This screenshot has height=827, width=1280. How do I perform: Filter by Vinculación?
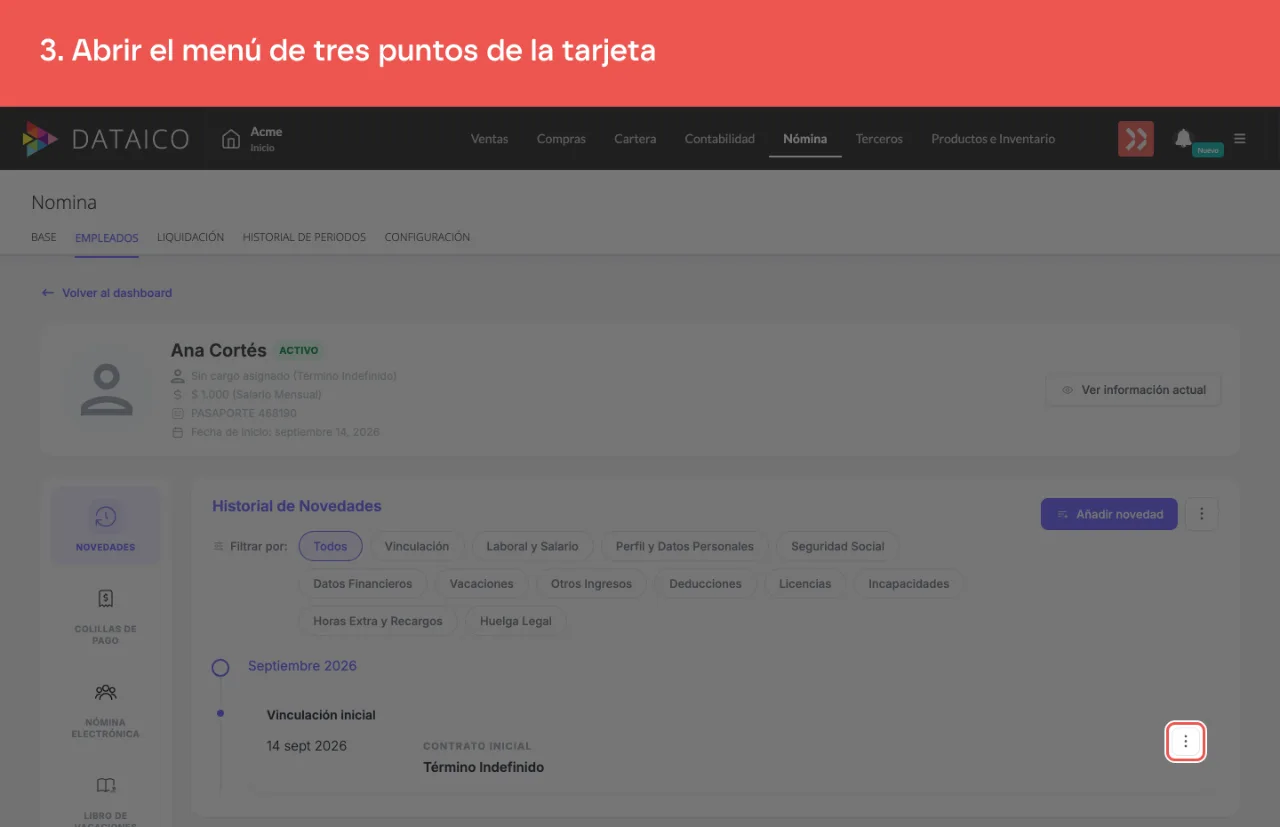pos(417,546)
